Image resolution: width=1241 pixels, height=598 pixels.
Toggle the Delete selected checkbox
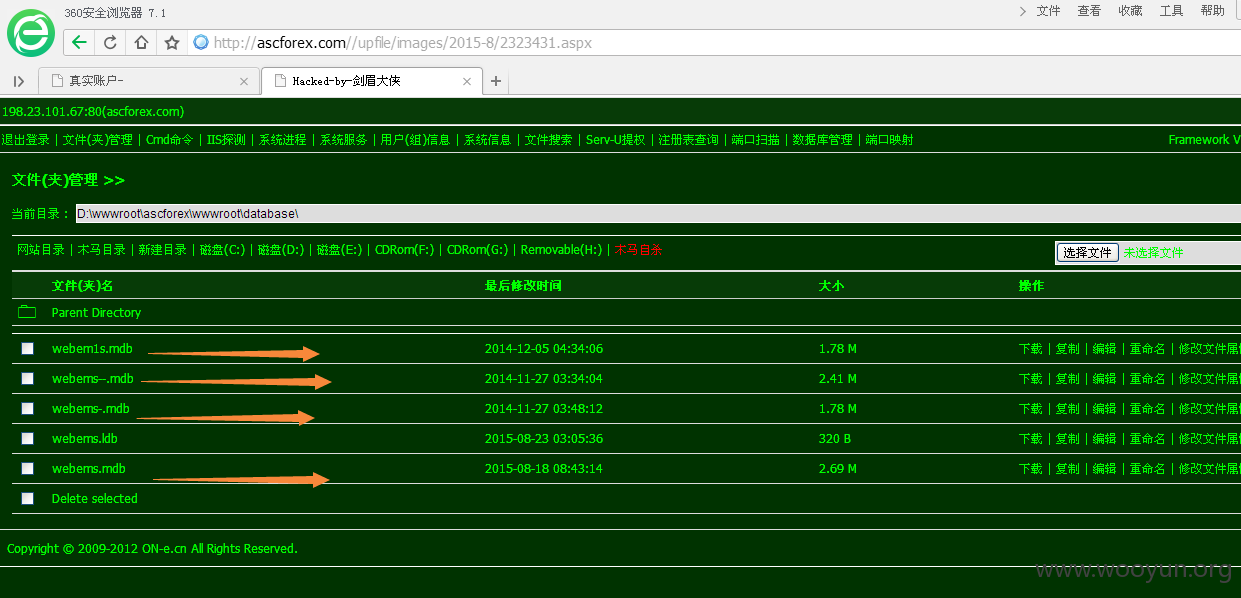(28, 498)
